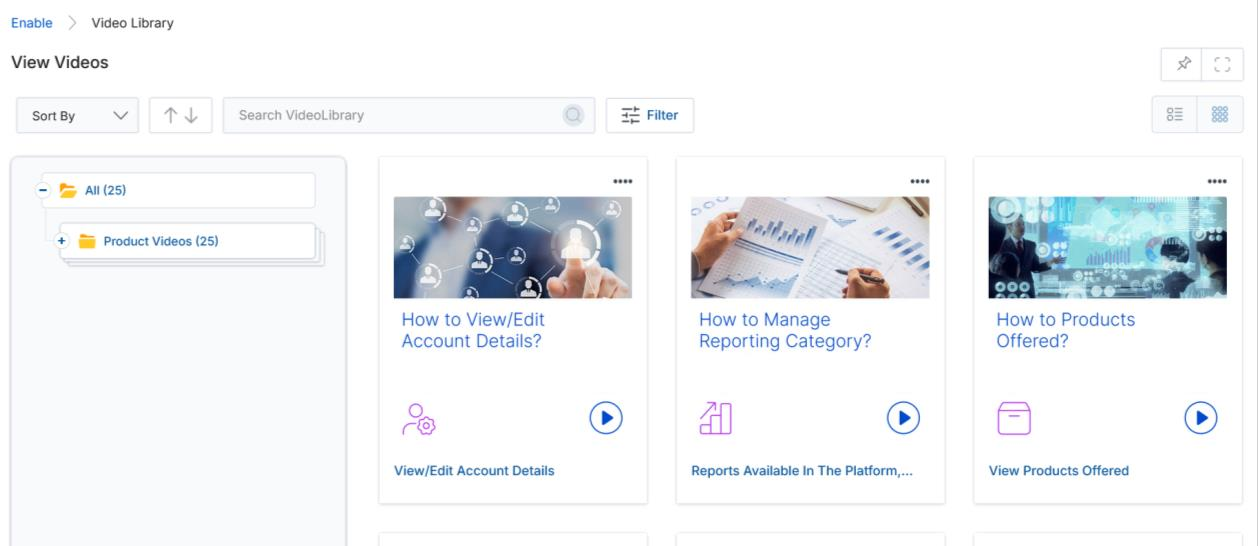Open more options on View/Edit Account Details card

click(622, 181)
